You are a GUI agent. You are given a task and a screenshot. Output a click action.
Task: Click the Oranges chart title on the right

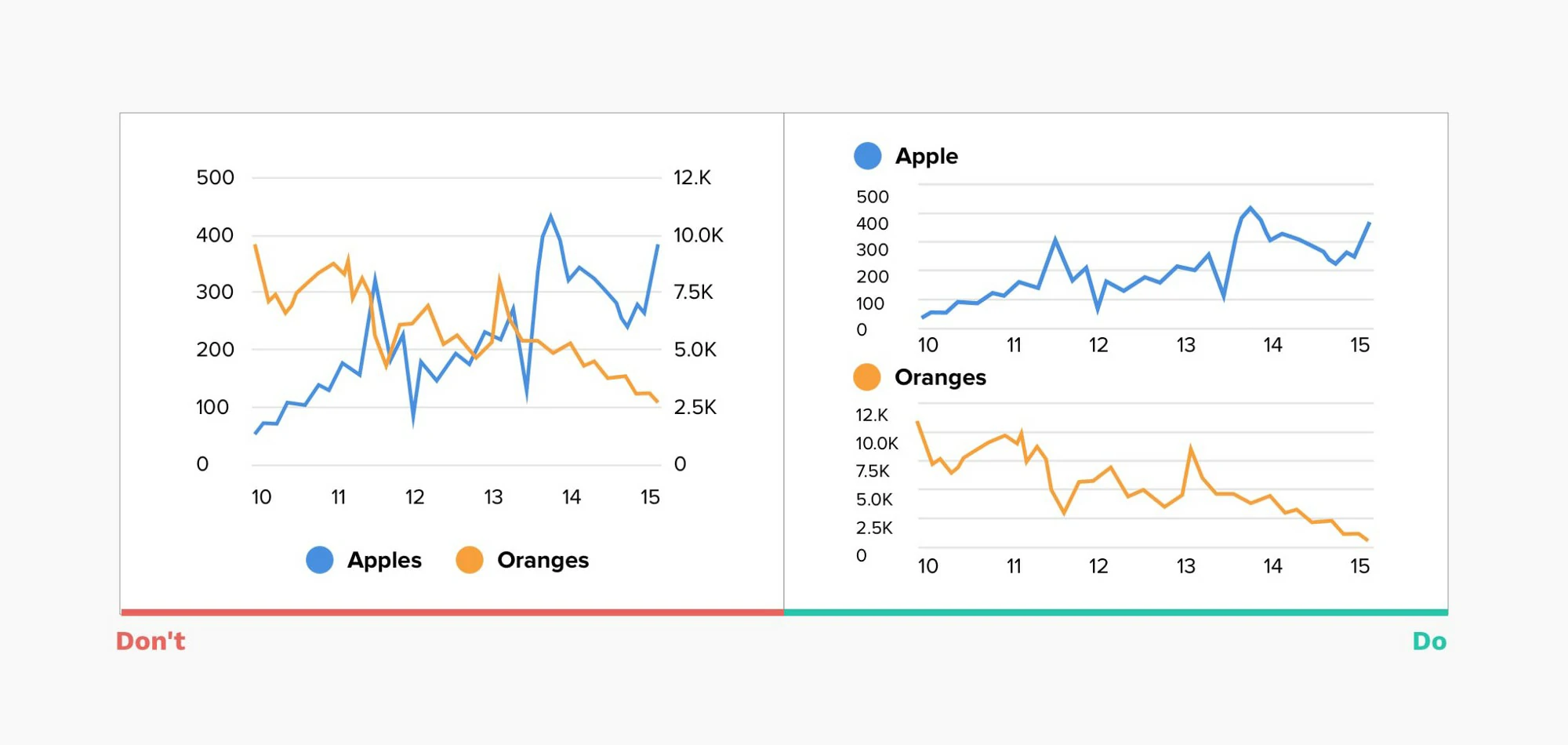[940, 377]
